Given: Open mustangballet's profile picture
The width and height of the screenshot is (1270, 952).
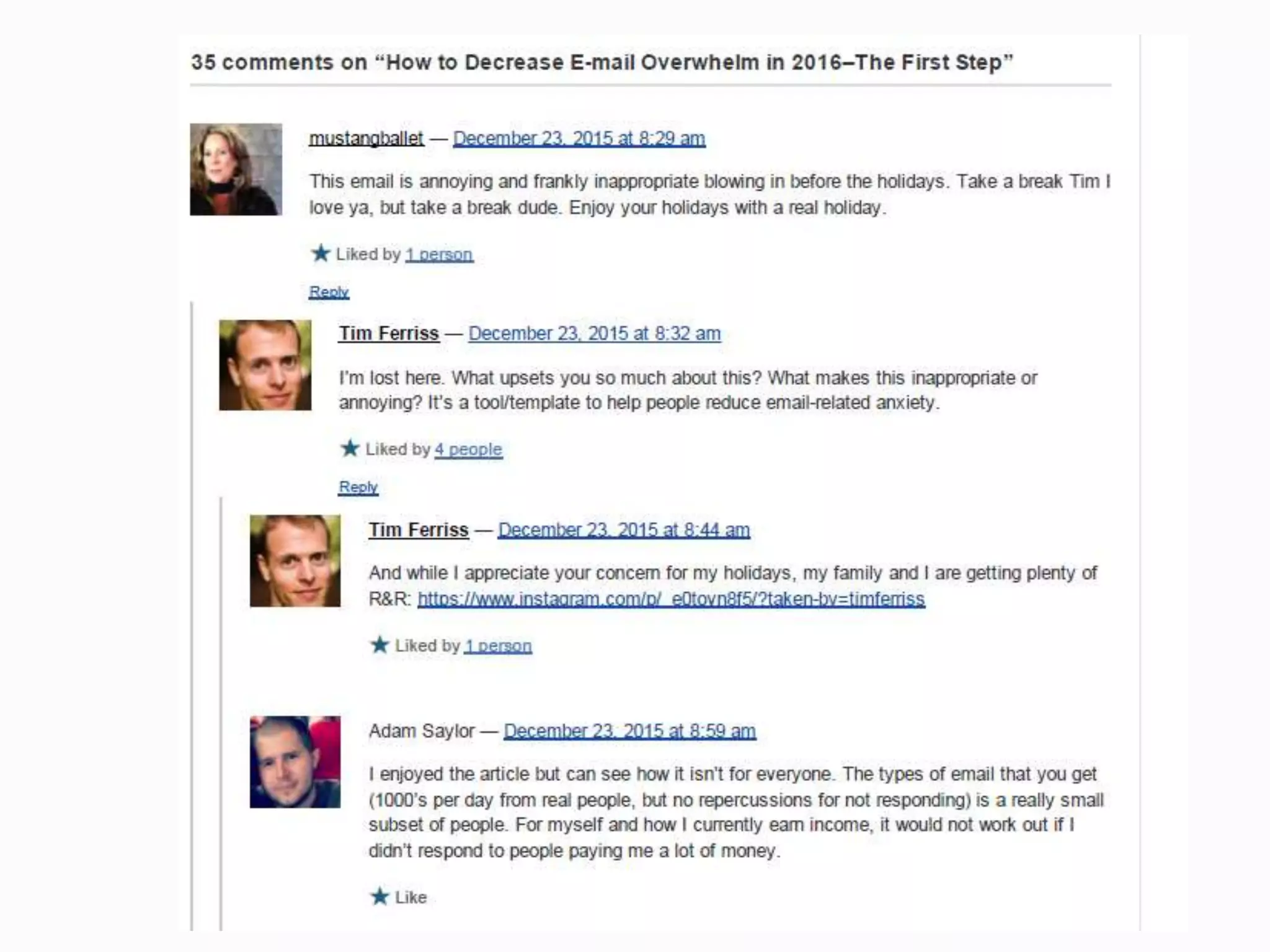Looking at the screenshot, I should pyautogui.click(x=236, y=169).
